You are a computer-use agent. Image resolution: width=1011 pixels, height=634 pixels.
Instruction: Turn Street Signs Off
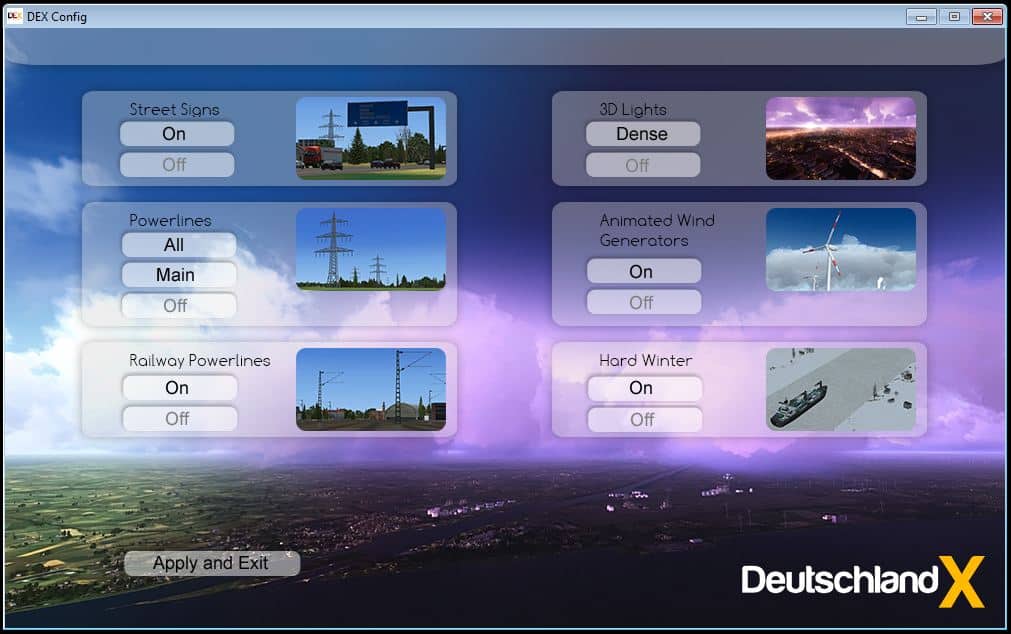tap(176, 165)
